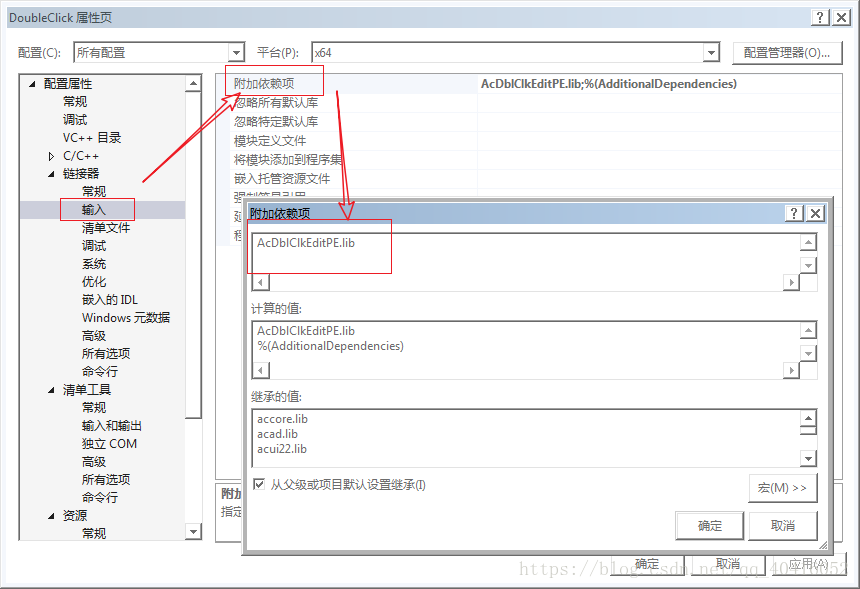Select 所有选项 under 清单工具
The width and height of the screenshot is (860, 589).
coord(106,479)
